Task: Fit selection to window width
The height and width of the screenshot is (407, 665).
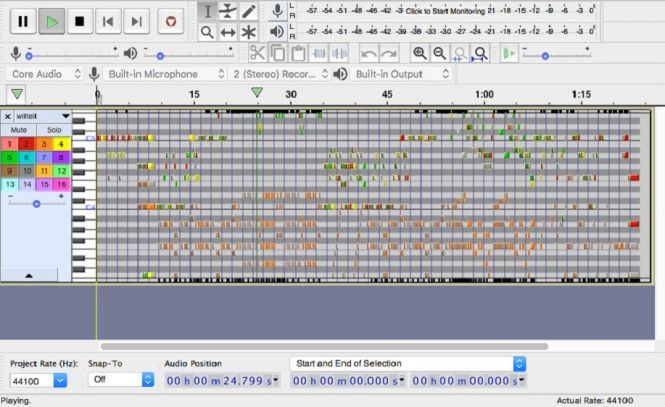Action: [460, 53]
